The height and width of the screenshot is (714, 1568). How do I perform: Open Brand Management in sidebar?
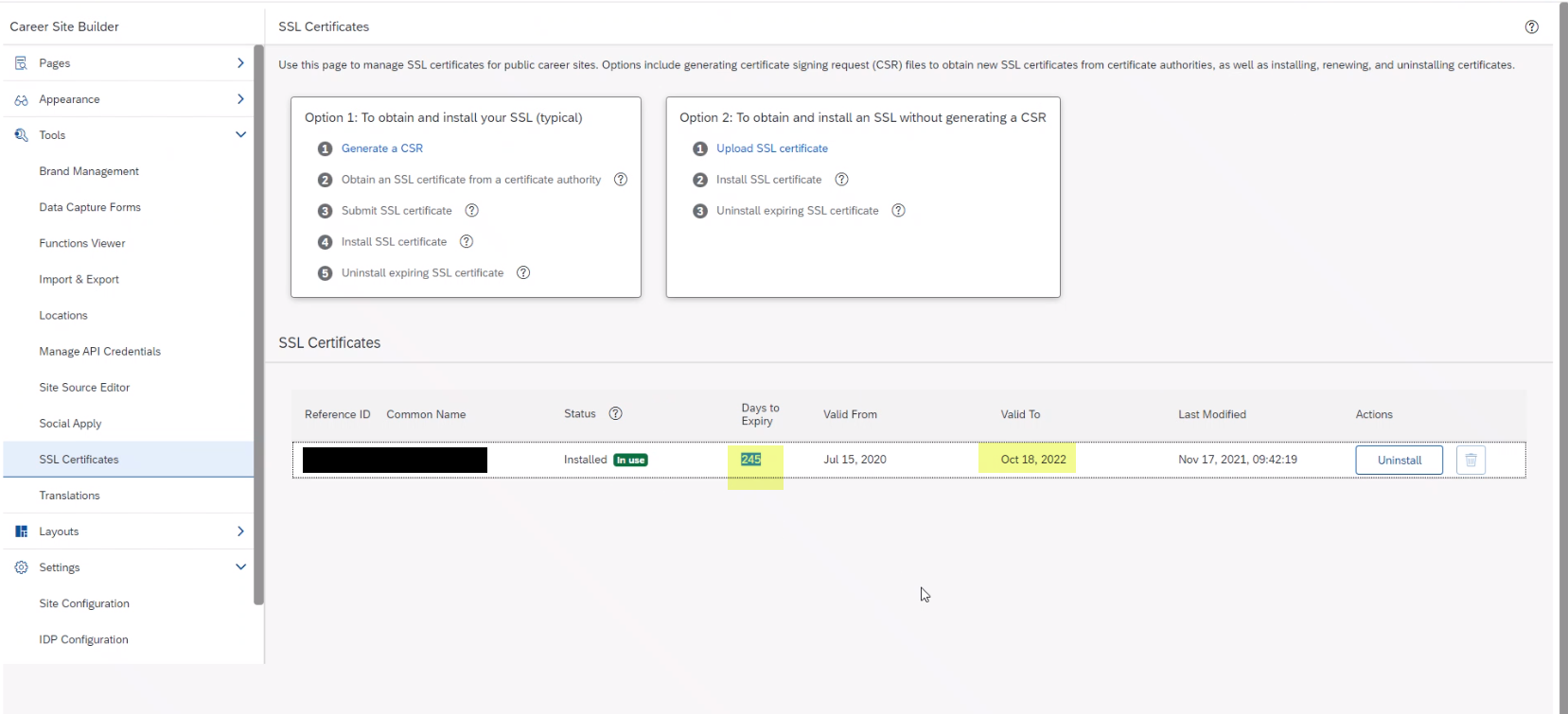tap(89, 171)
